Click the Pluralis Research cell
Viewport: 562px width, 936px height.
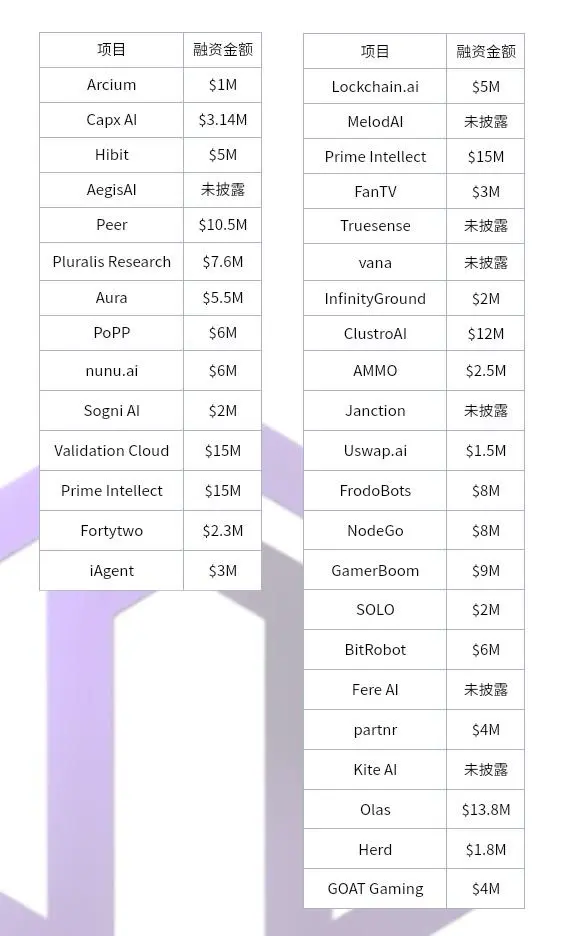(111, 261)
